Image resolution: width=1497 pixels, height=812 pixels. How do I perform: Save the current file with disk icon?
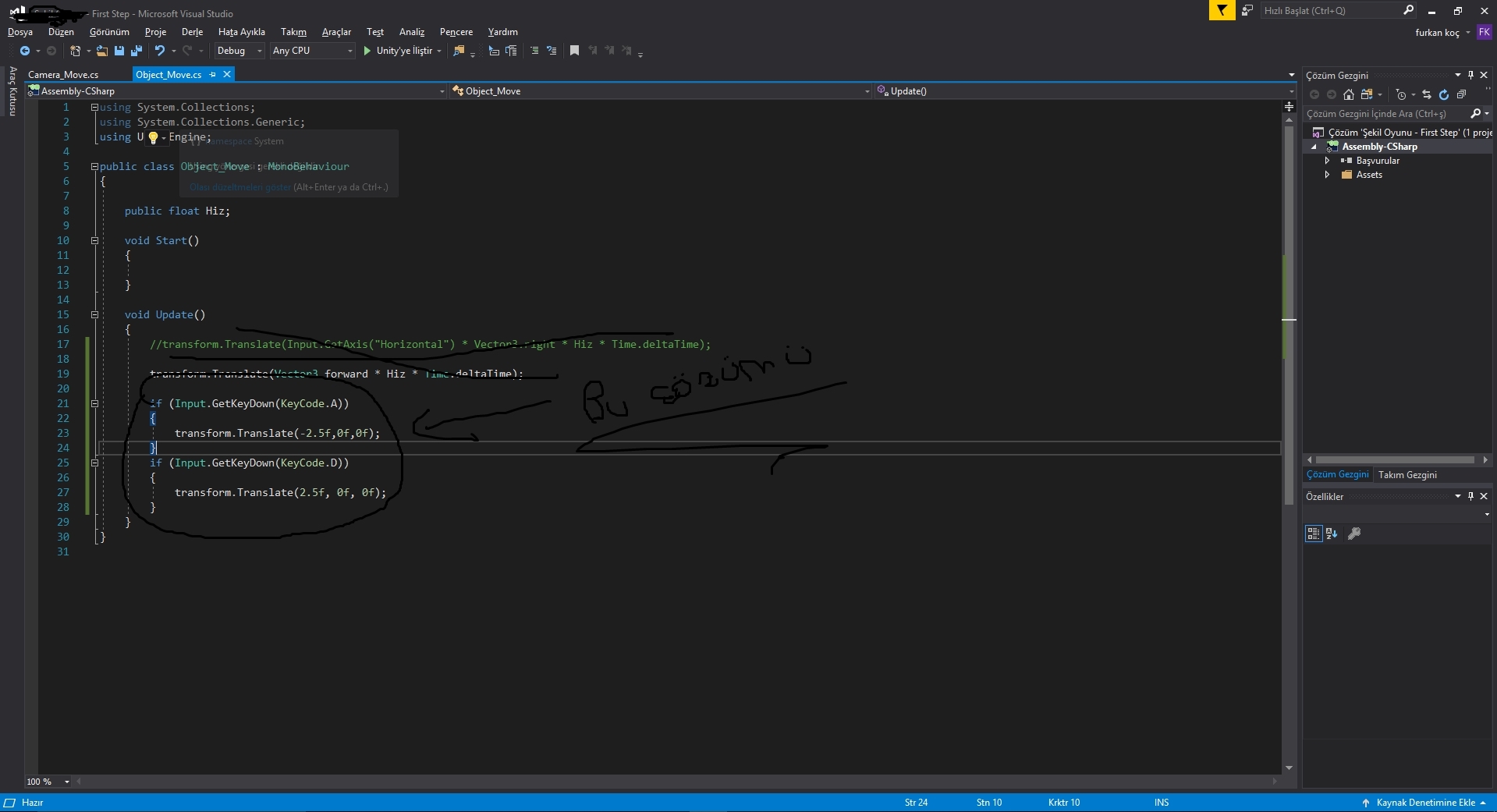click(x=119, y=51)
